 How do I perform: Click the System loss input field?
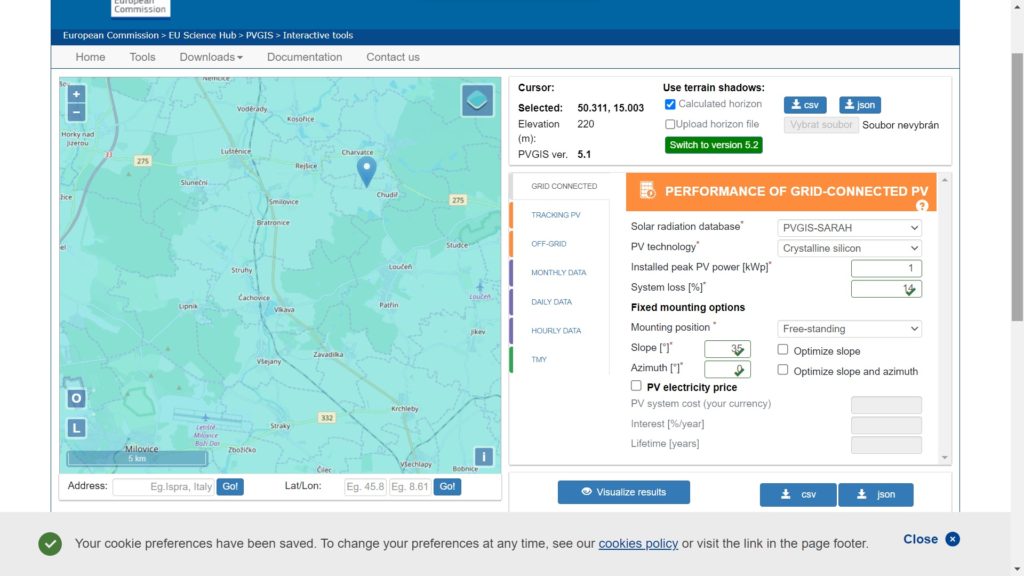886,289
